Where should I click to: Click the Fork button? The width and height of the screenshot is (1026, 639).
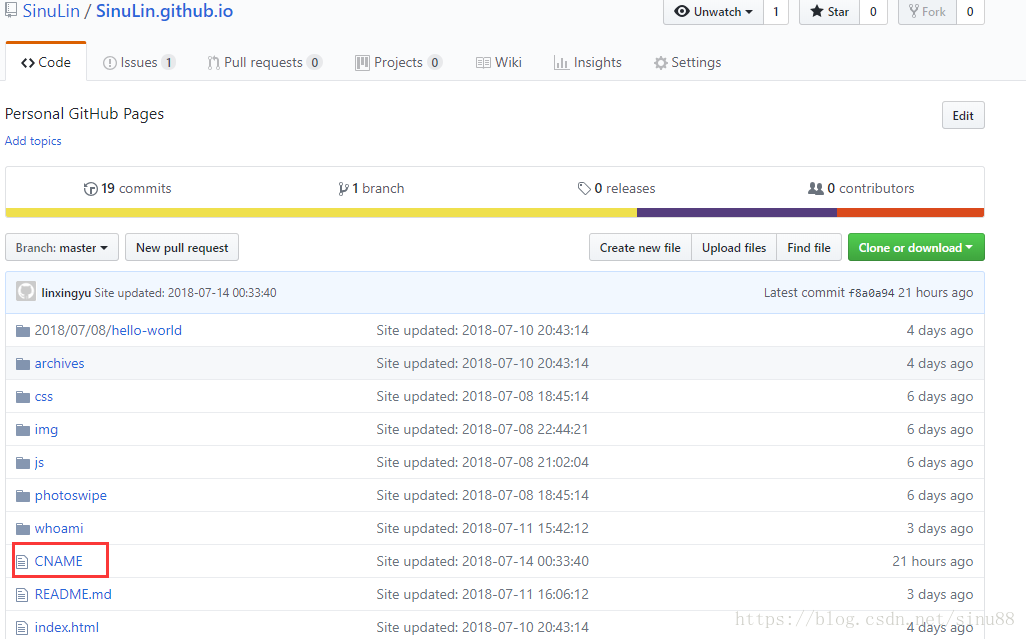tap(927, 12)
